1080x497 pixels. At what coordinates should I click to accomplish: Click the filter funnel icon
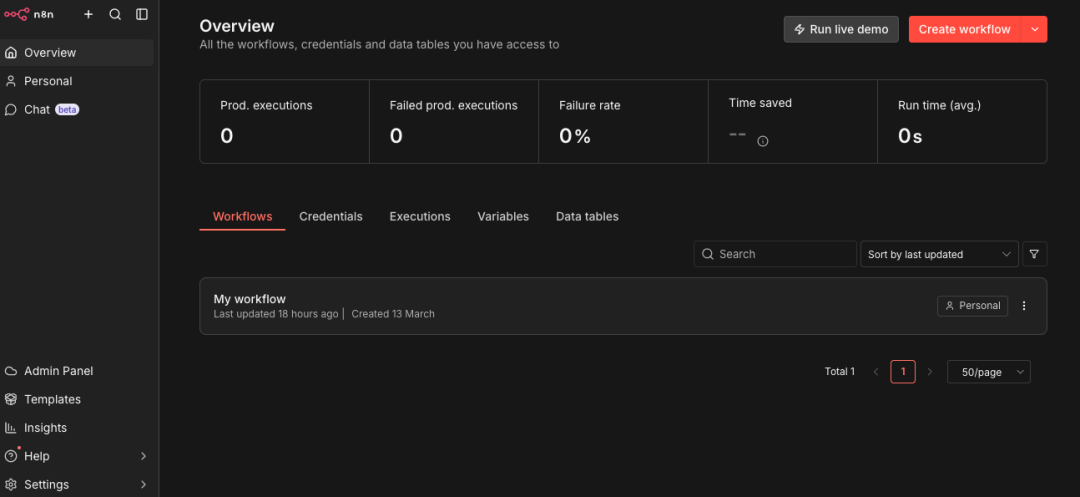(x=1034, y=254)
